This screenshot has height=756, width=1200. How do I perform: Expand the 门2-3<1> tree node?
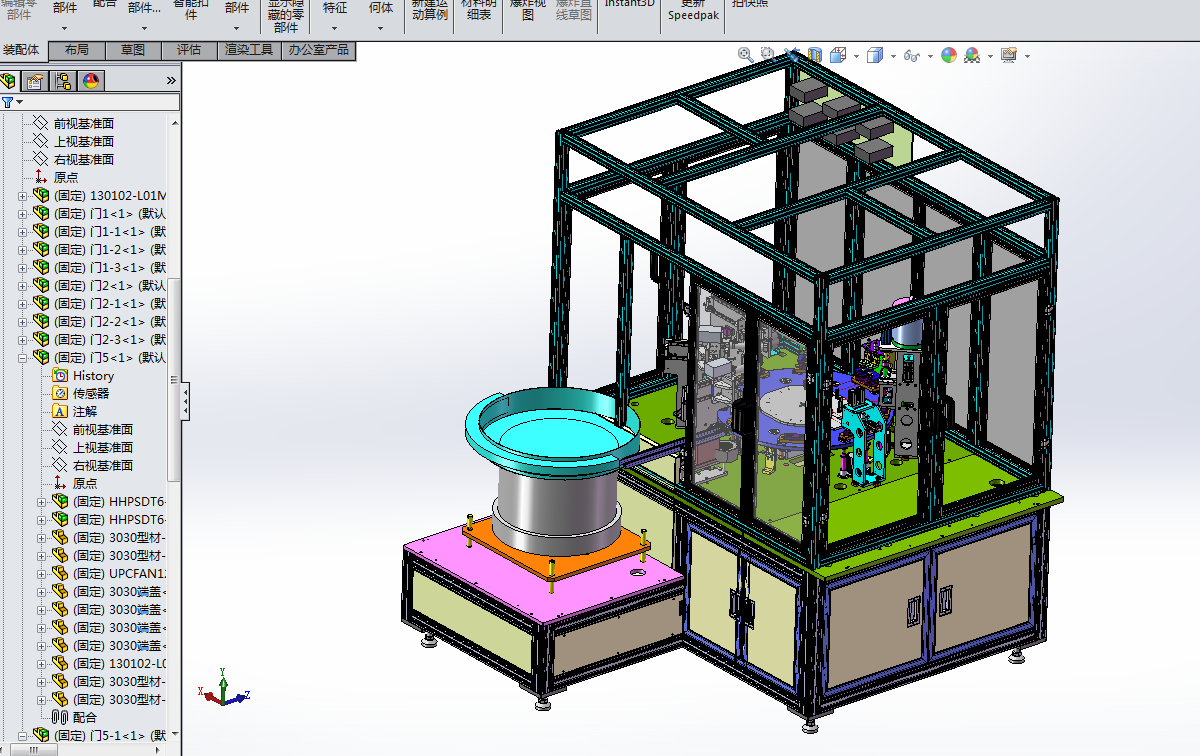pos(23,339)
